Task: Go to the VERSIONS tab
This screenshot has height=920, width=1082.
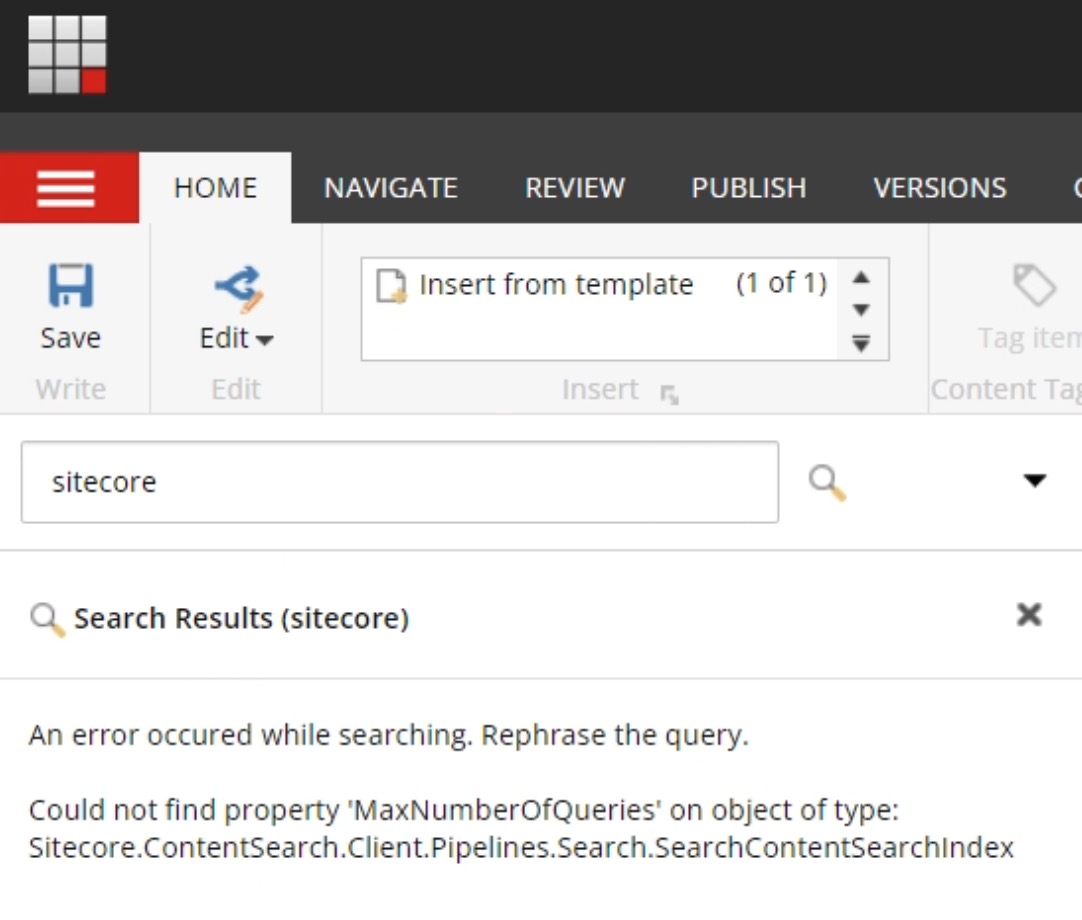Action: click(x=939, y=188)
